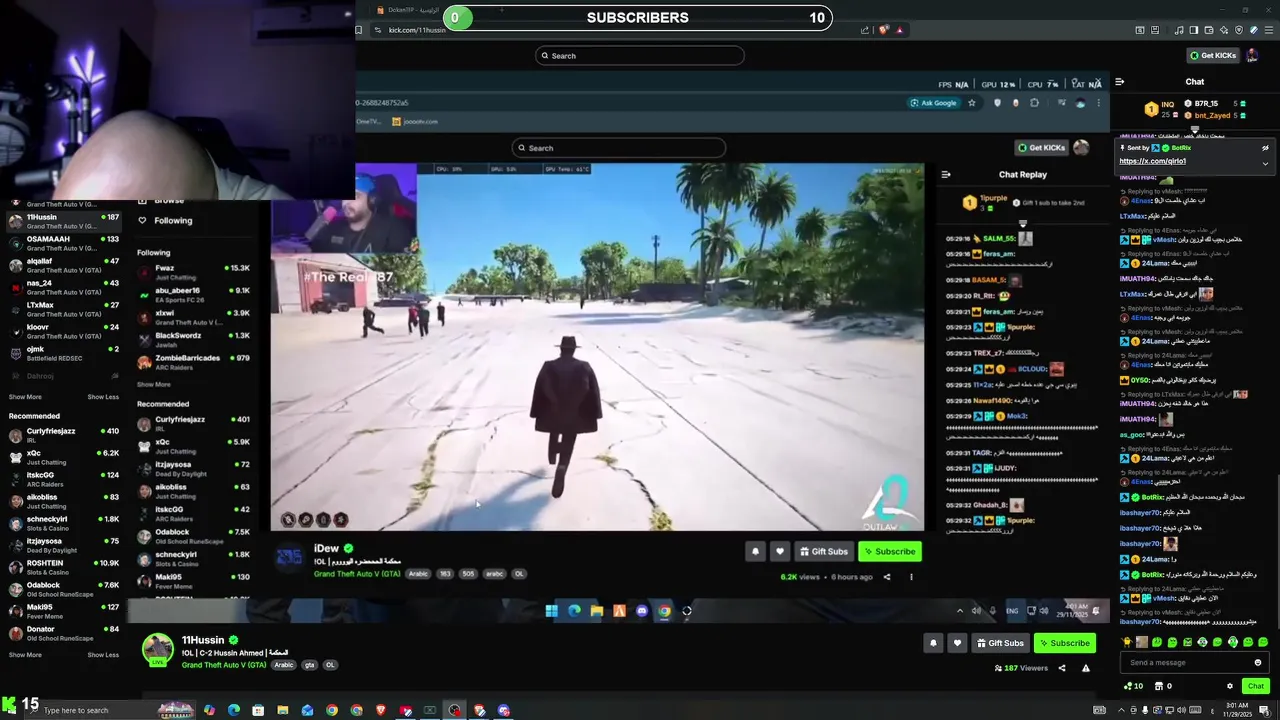This screenshot has width=1280, height=720.
Task: Open alqallaf's channel in the sidebar
Action: point(64,266)
